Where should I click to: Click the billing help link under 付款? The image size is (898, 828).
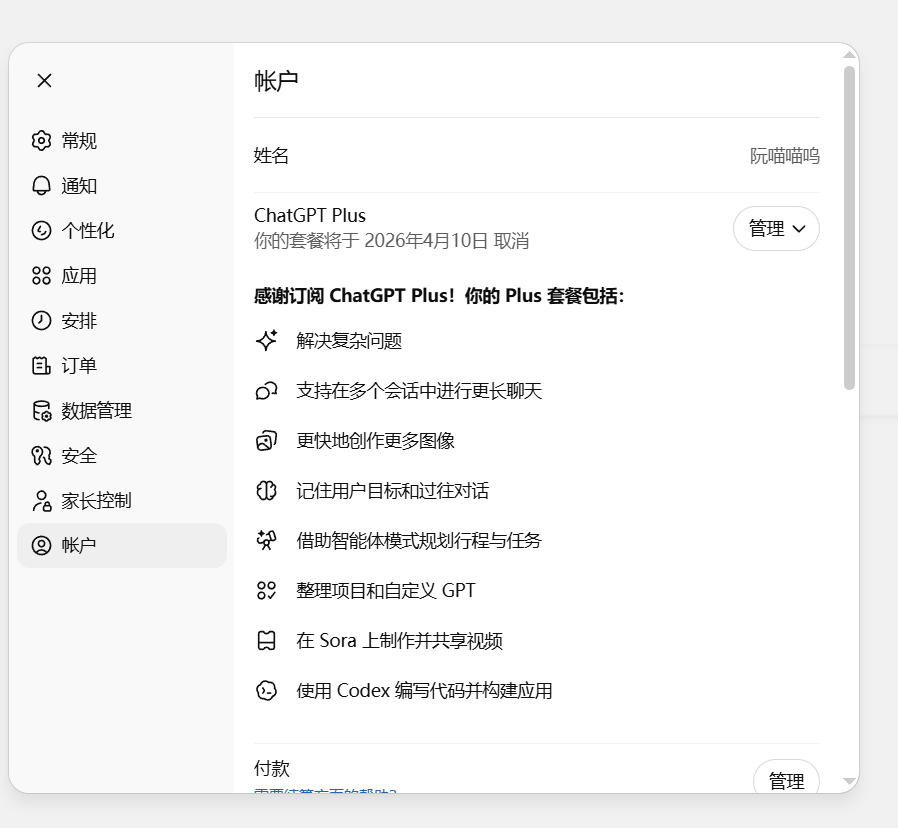click(325, 790)
